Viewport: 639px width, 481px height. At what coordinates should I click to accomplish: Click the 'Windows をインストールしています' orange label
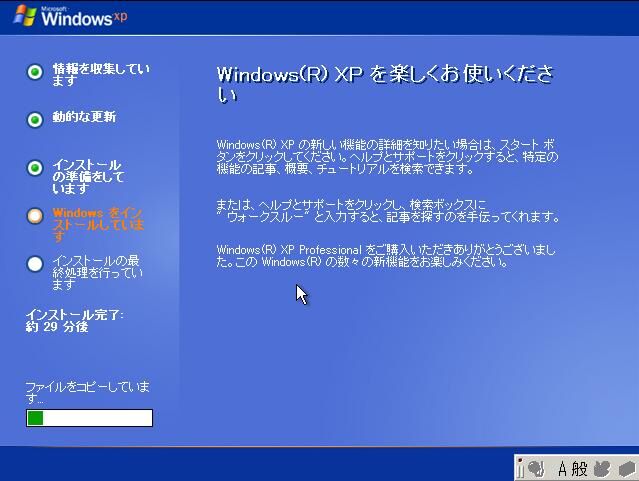click(98, 224)
